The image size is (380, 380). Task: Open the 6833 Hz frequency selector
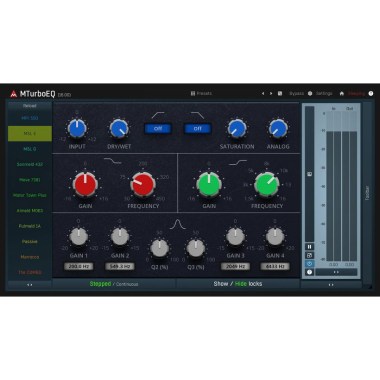coord(275,267)
